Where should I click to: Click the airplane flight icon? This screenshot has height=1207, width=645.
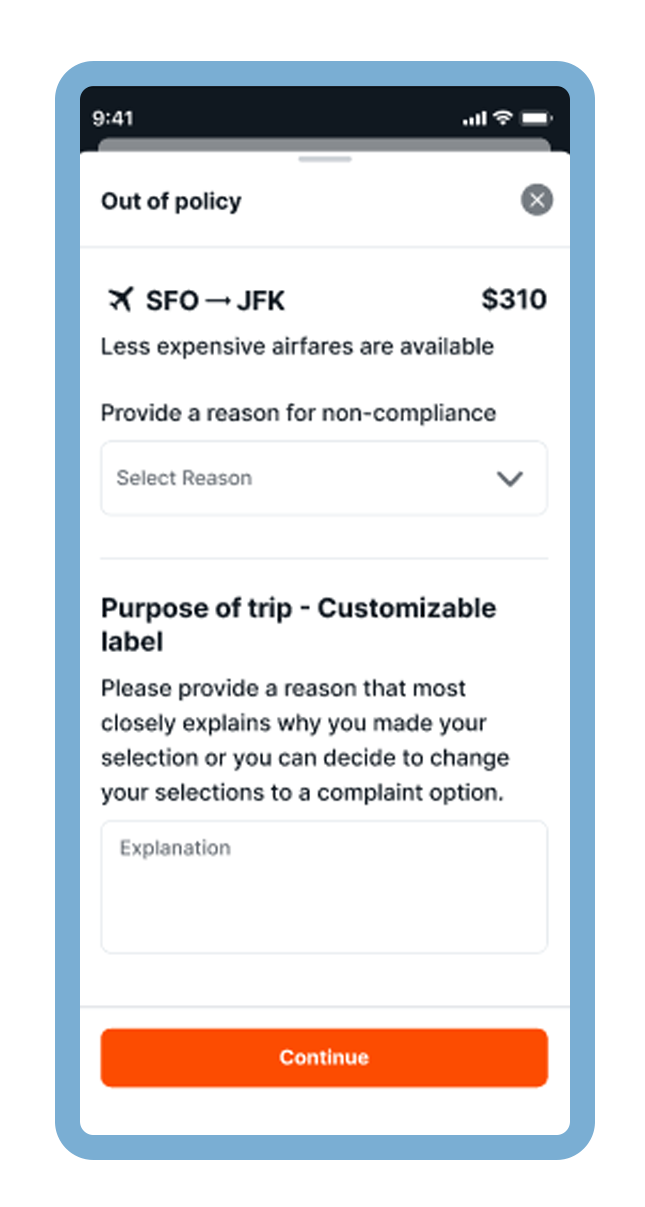pyautogui.click(x=120, y=299)
